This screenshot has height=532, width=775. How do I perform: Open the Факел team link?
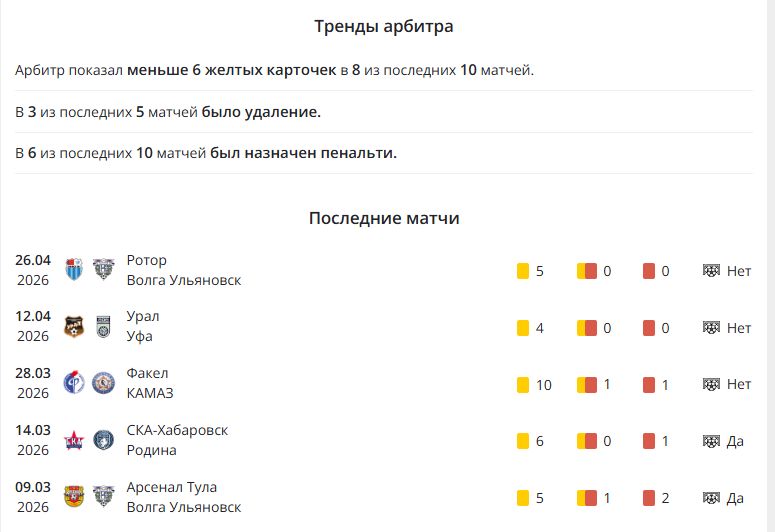pyautogui.click(x=148, y=374)
